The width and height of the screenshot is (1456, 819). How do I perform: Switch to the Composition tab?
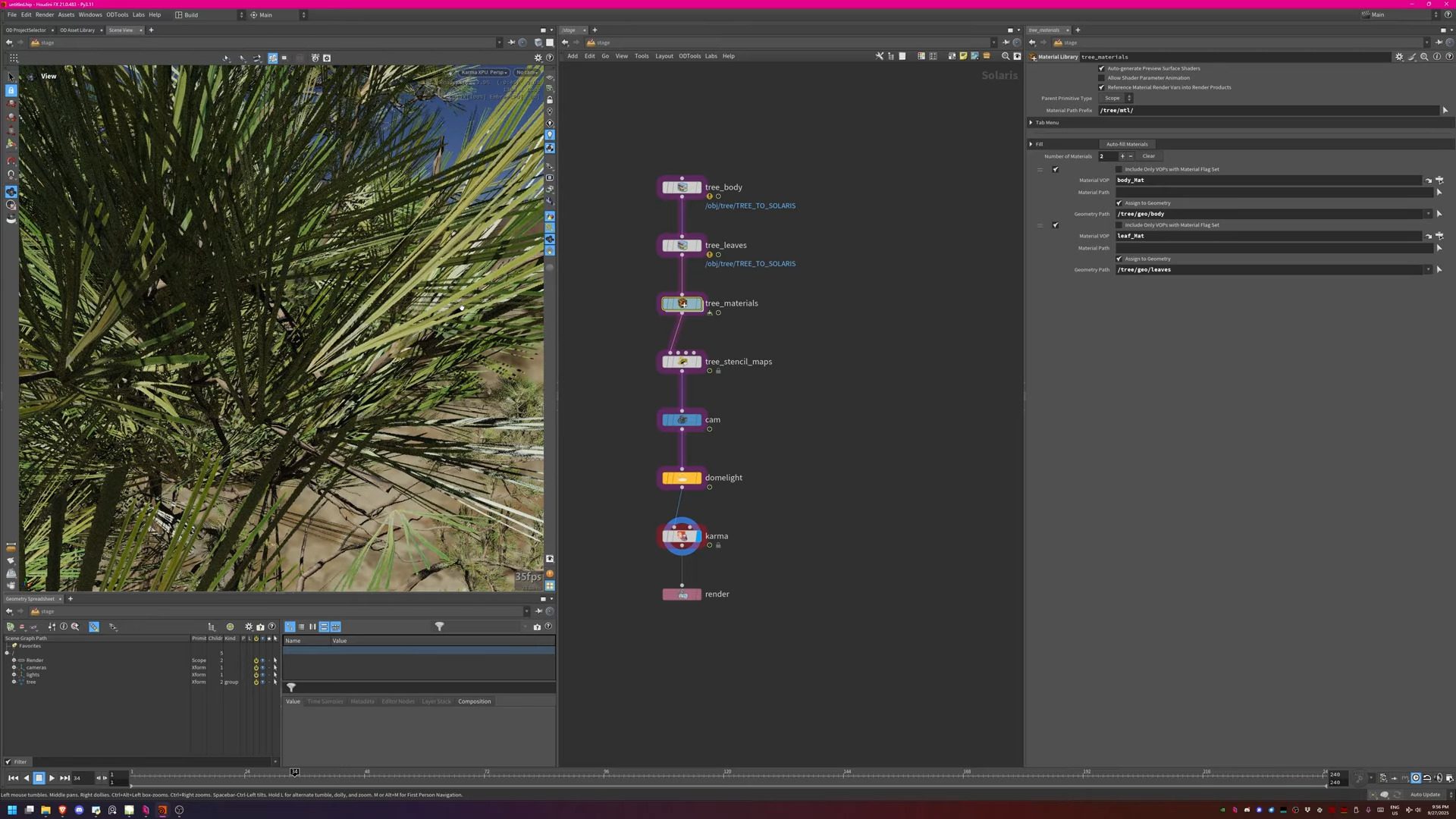(x=474, y=701)
